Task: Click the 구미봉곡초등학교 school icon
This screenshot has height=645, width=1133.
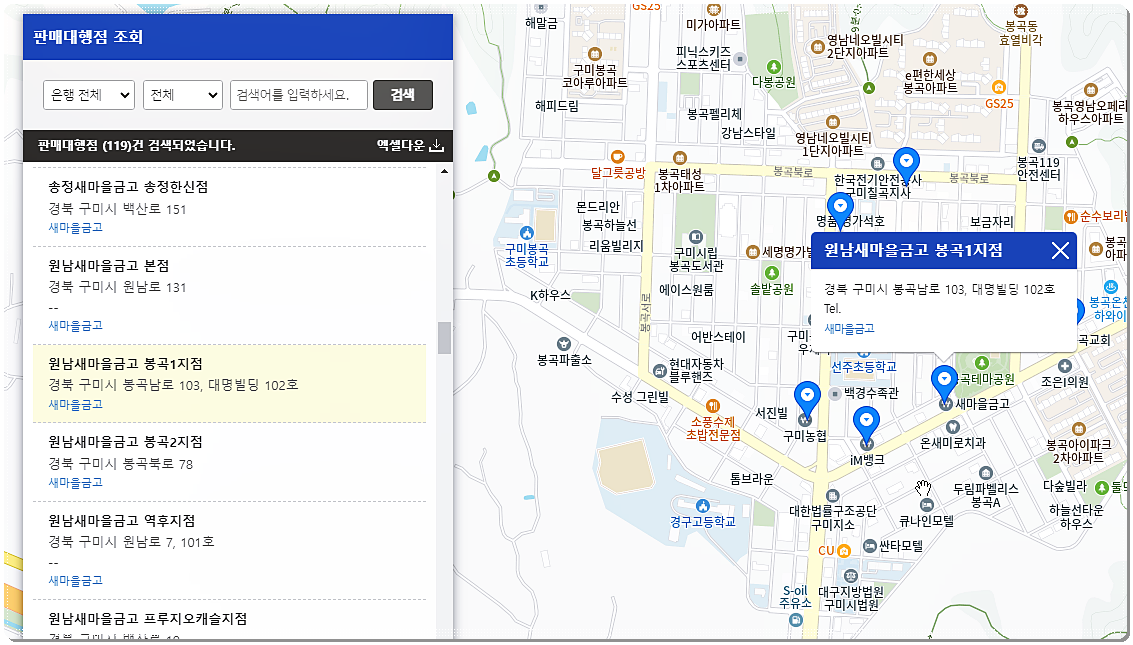Action: (527, 233)
